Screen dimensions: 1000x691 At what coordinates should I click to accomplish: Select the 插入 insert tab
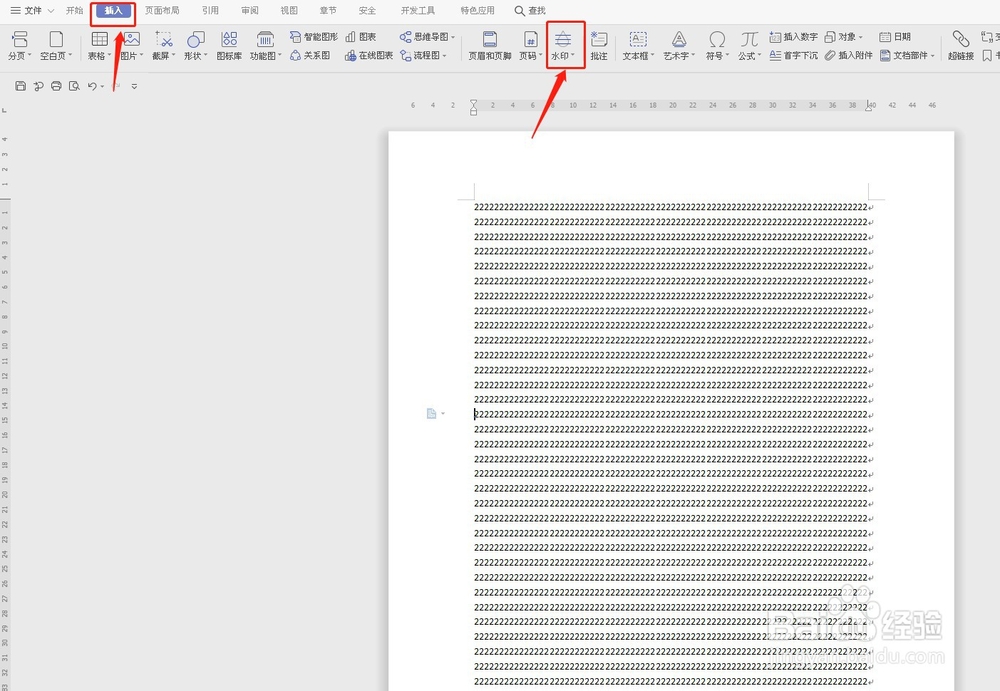click(113, 11)
